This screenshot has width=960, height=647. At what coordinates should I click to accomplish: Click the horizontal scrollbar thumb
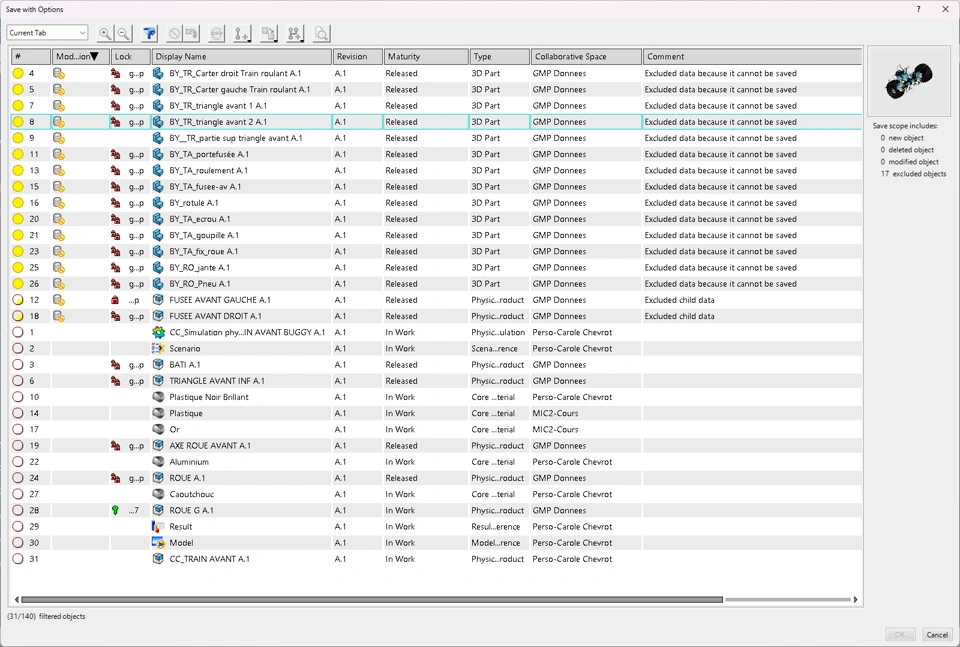point(372,599)
